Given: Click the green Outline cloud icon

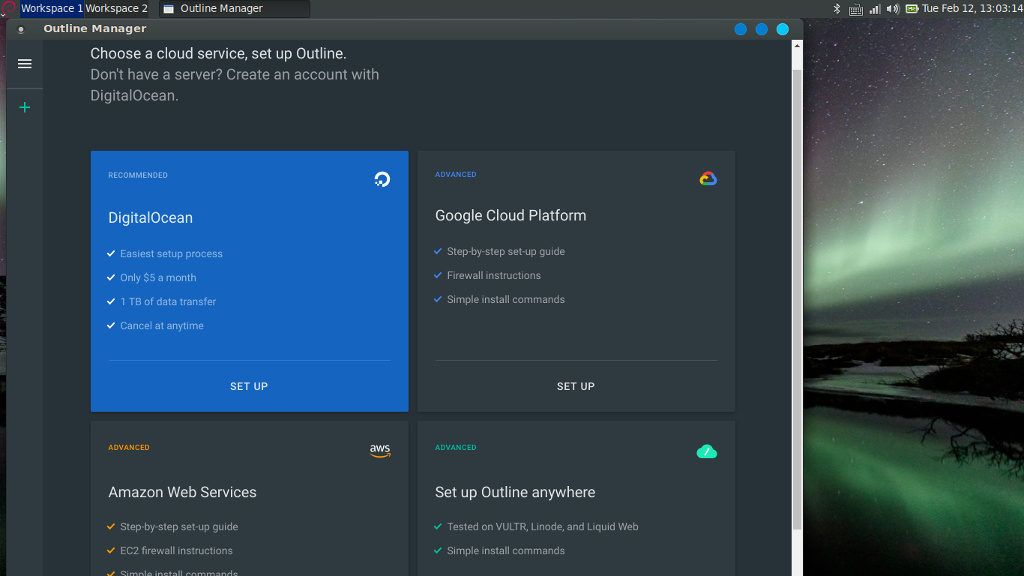Looking at the screenshot, I should coord(707,451).
